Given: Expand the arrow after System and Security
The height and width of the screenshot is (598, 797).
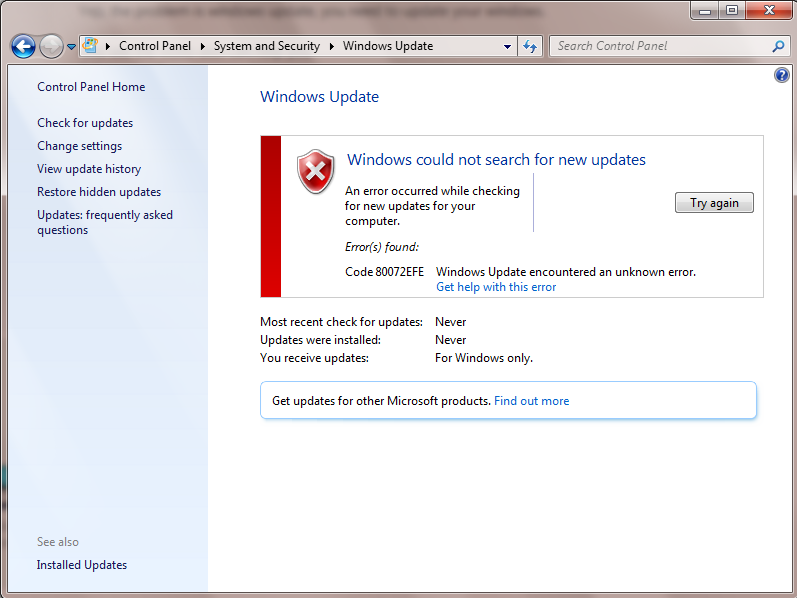Looking at the screenshot, I should [x=332, y=46].
